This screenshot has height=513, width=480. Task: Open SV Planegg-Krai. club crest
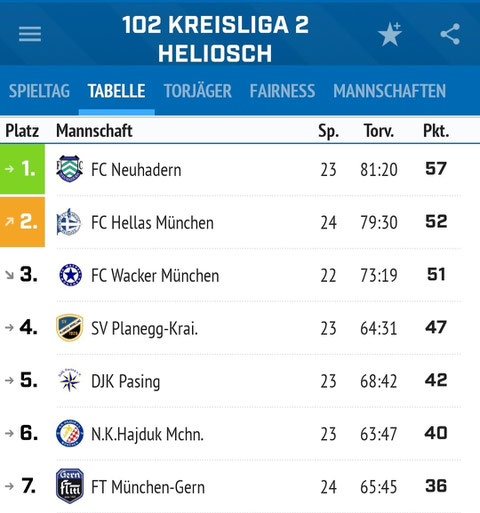tap(69, 328)
